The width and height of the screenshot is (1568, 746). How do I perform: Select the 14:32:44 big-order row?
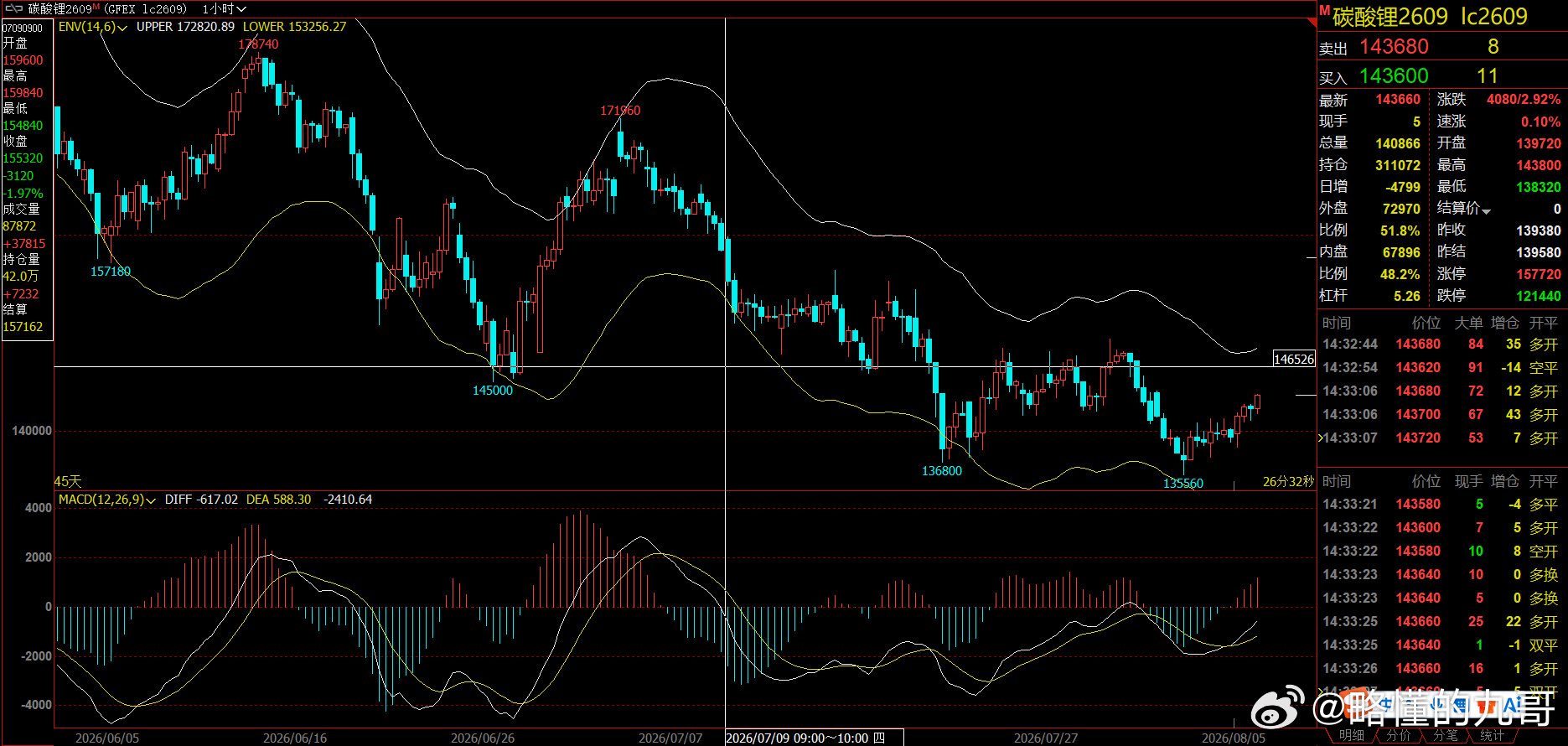[1441, 345]
